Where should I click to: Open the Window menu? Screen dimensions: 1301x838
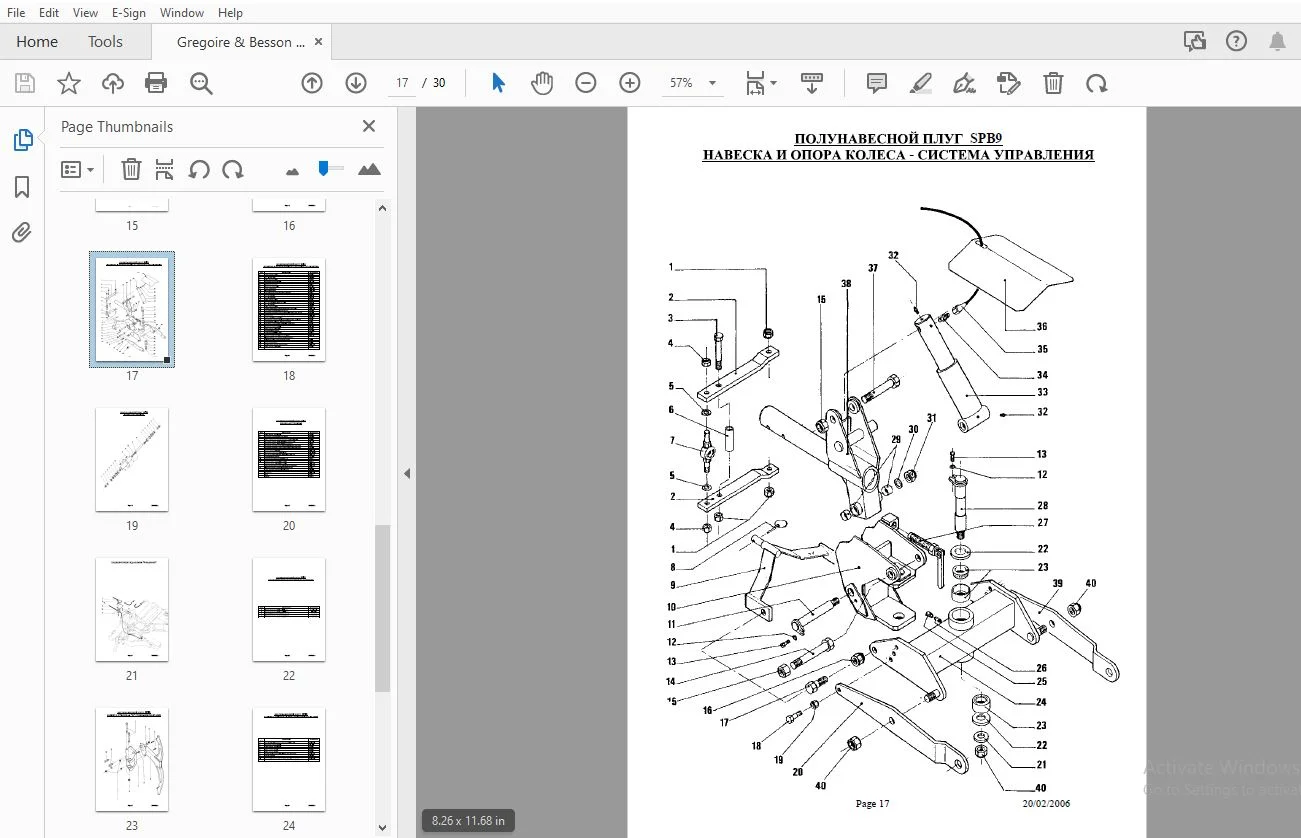(182, 12)
